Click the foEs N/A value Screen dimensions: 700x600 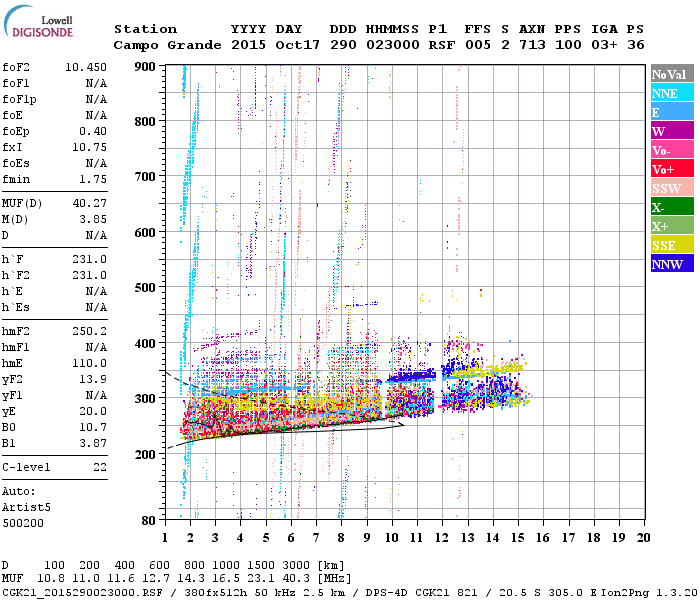coord(96,163)
